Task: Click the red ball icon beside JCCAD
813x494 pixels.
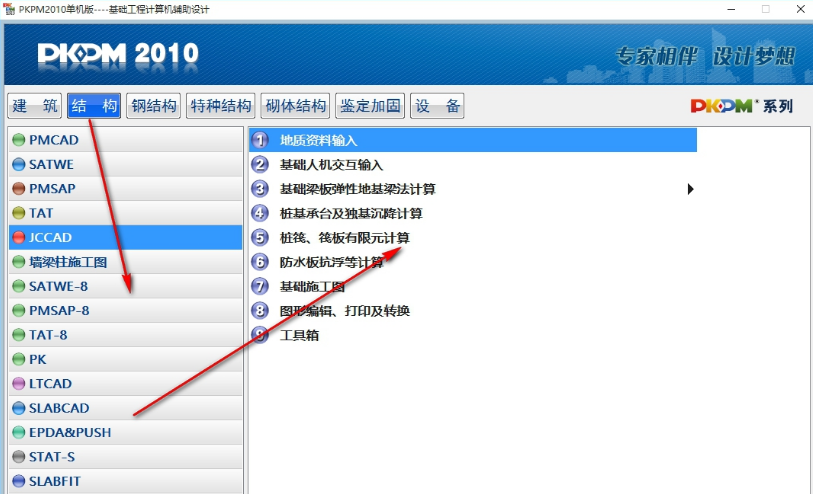Action: coord(19,237)
